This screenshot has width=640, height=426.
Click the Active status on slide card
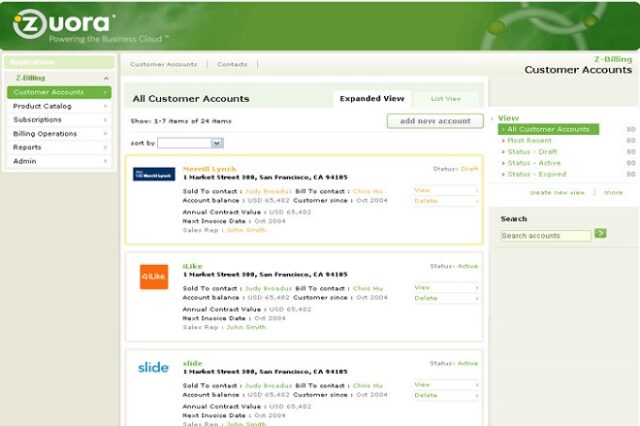pyautogui.click(x=467, y=363)
